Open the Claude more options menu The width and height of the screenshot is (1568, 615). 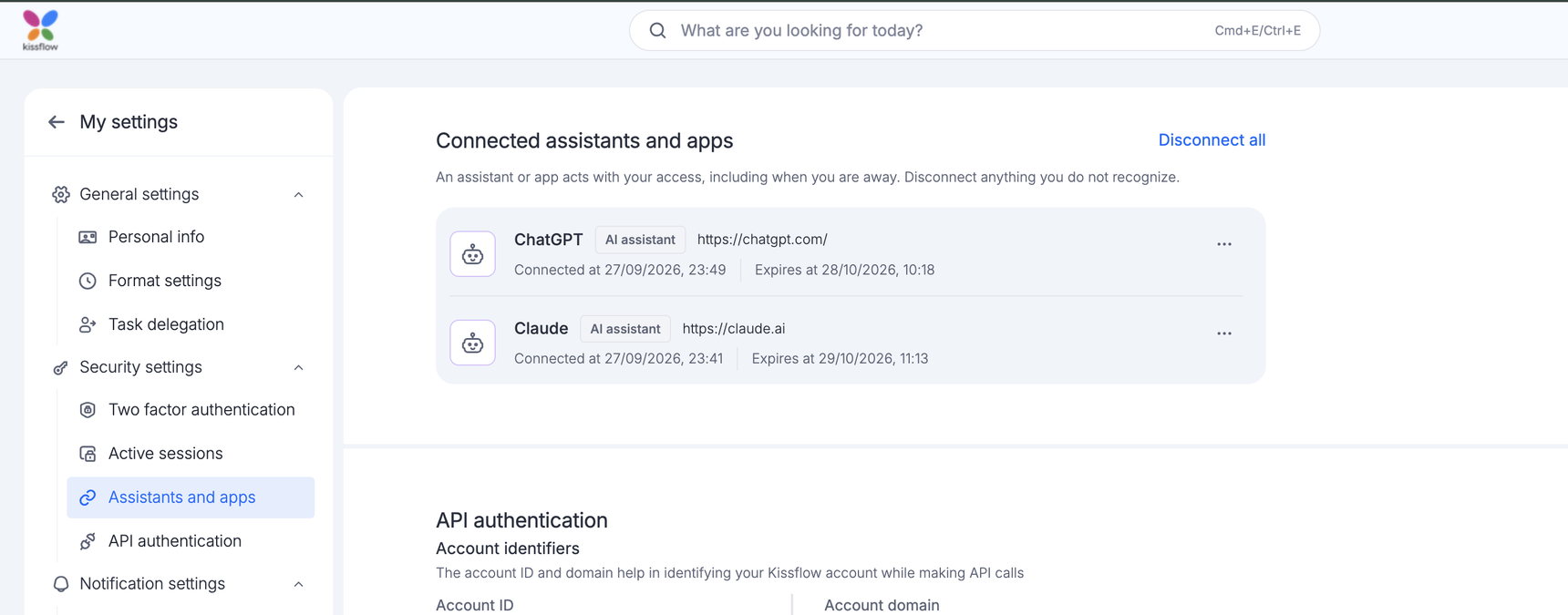pyautogui.click(x=1224, y=333)
